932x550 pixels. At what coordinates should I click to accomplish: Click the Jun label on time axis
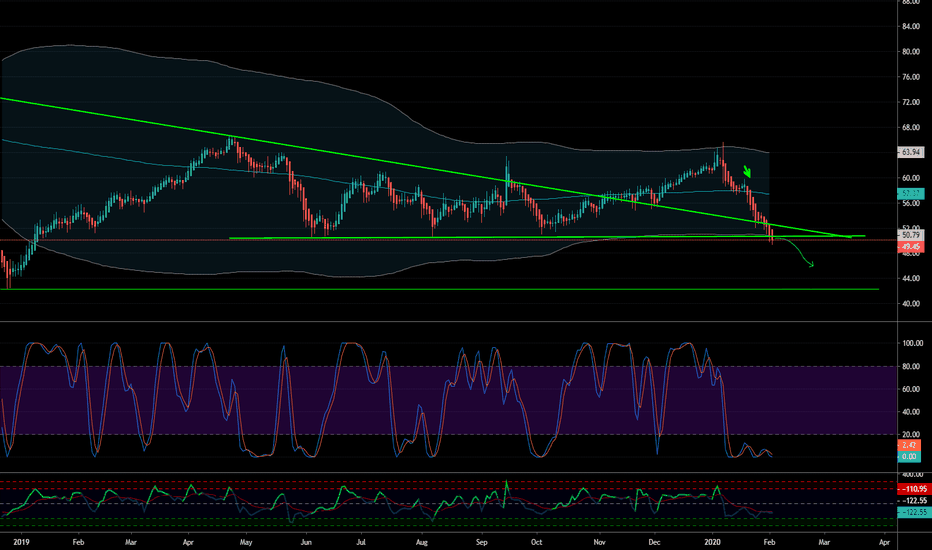(x=306, y=542)
